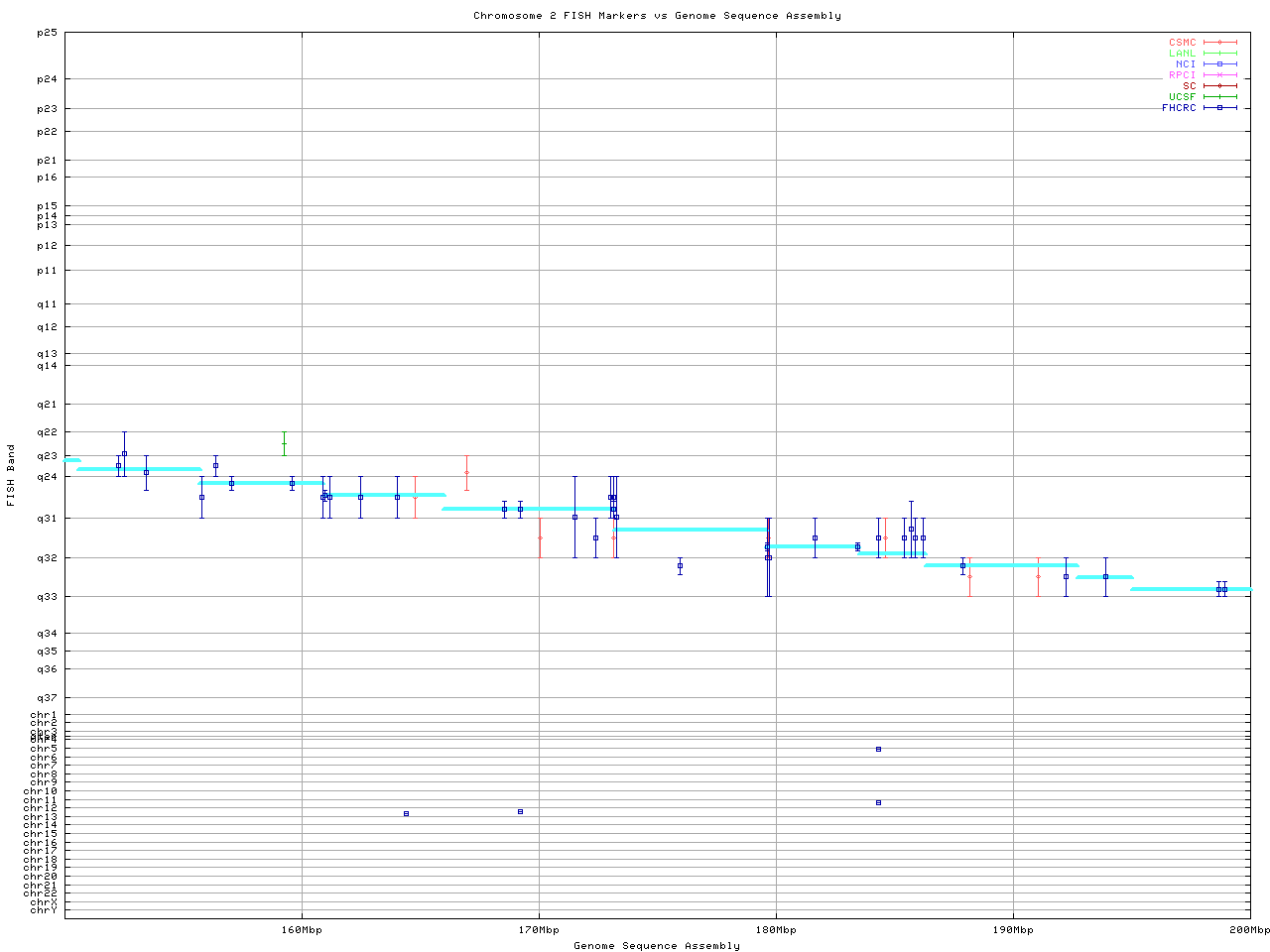Viewport: 1270px width, 952px height.
Task: Select the FHCRC blue legend marker
Action: click(x=1219, y=108)
